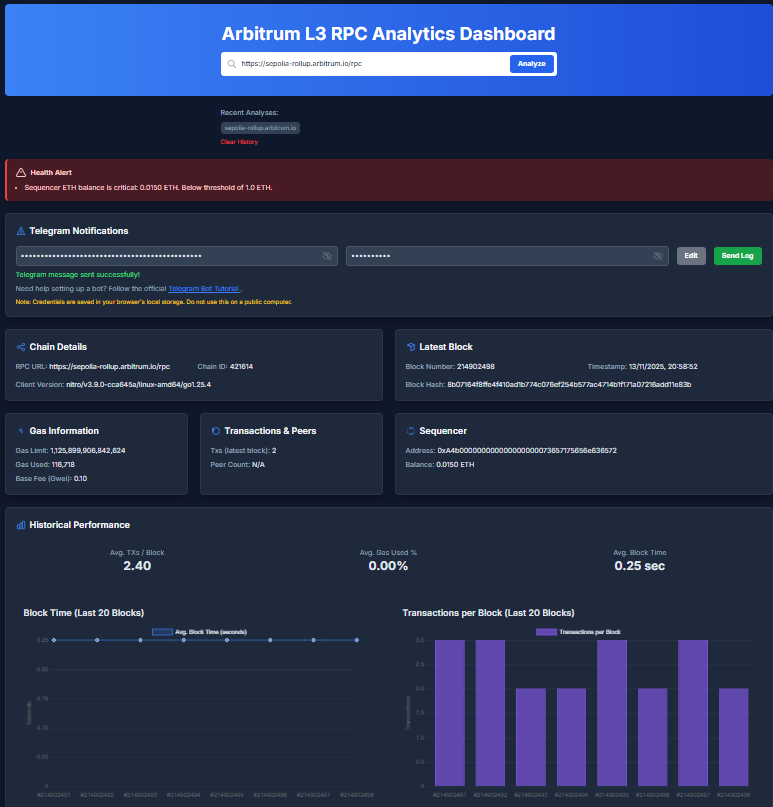Clear the recent analyses history

coord(239,142)
